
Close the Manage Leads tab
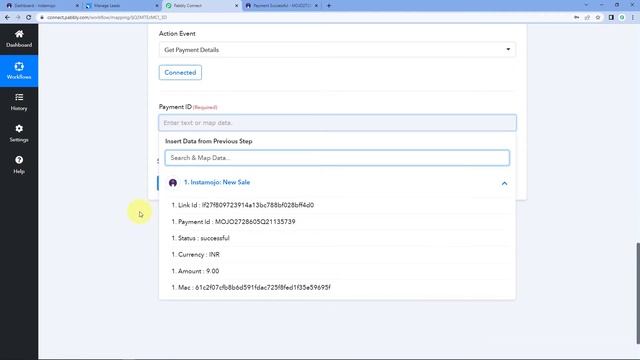tap(157, 6)
